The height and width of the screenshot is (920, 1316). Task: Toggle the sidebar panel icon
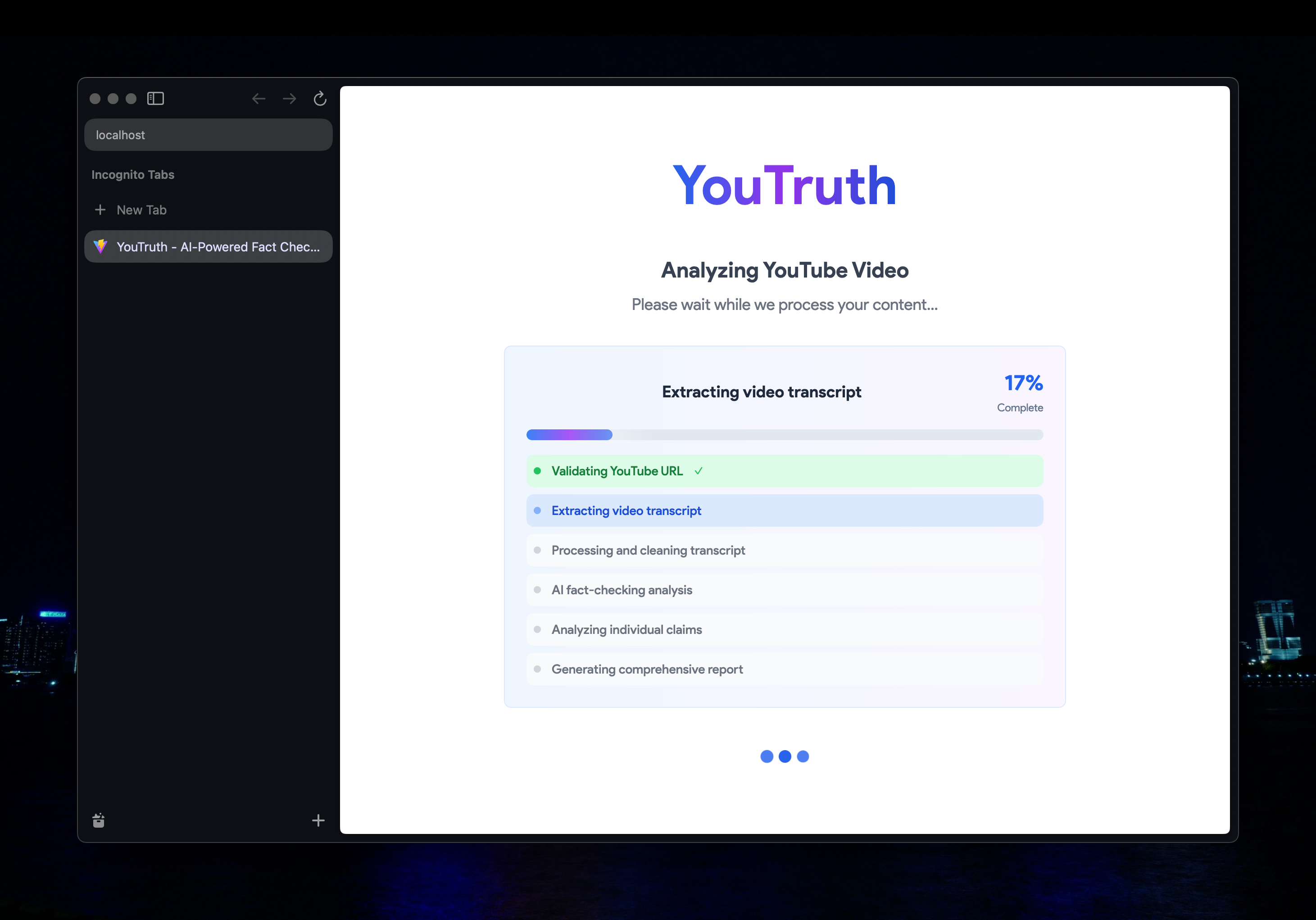[155, 99]
